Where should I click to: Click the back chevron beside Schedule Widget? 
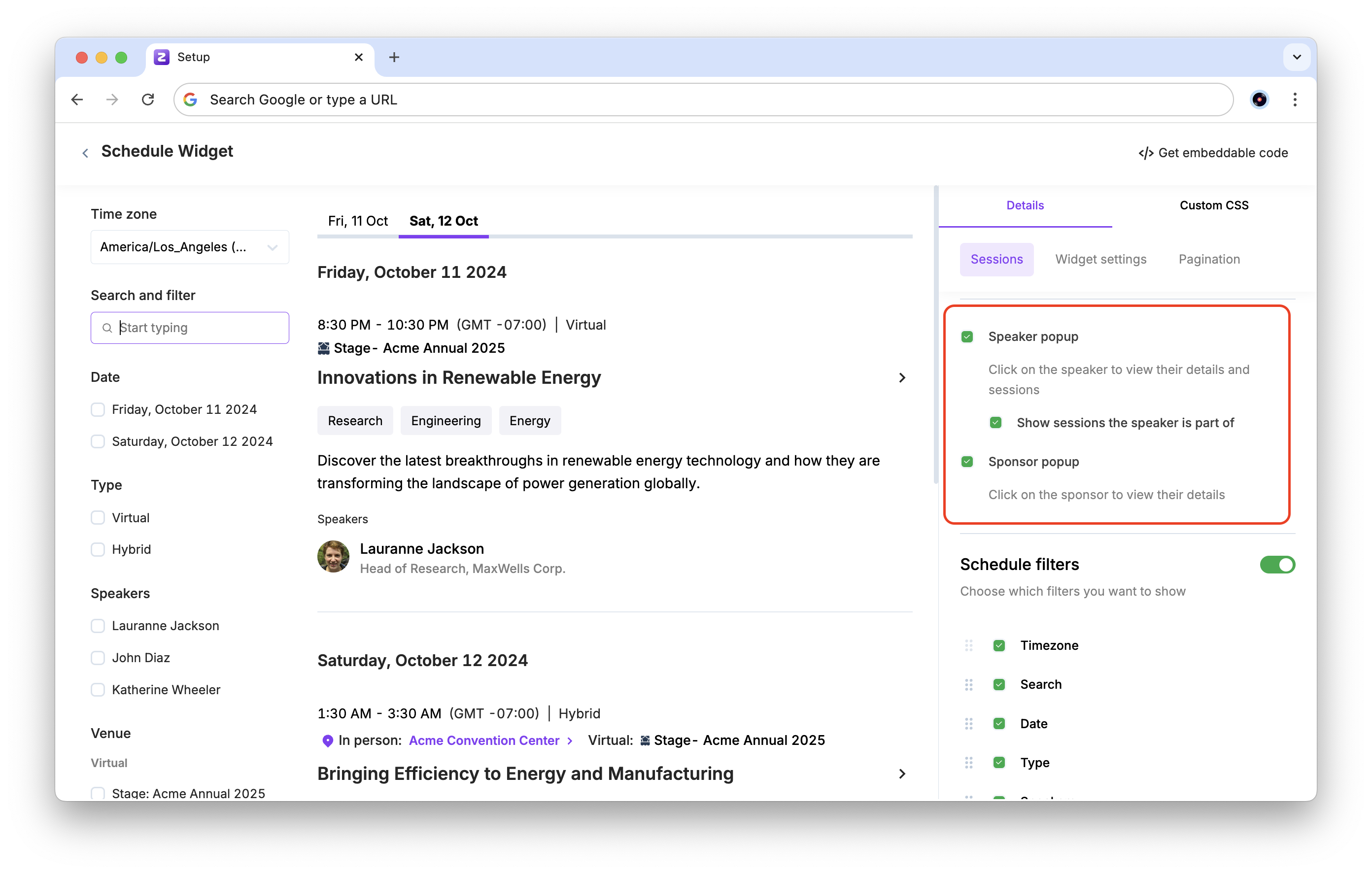coord(85,153)
